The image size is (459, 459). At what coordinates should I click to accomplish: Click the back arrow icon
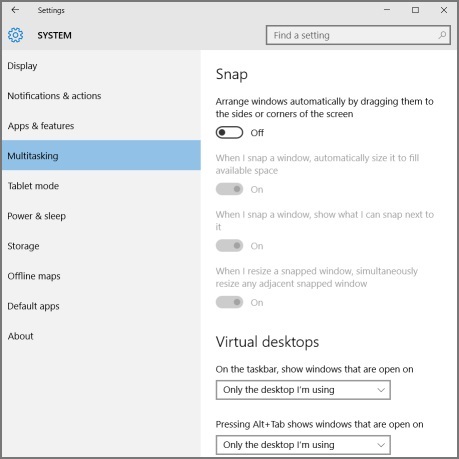15,10
